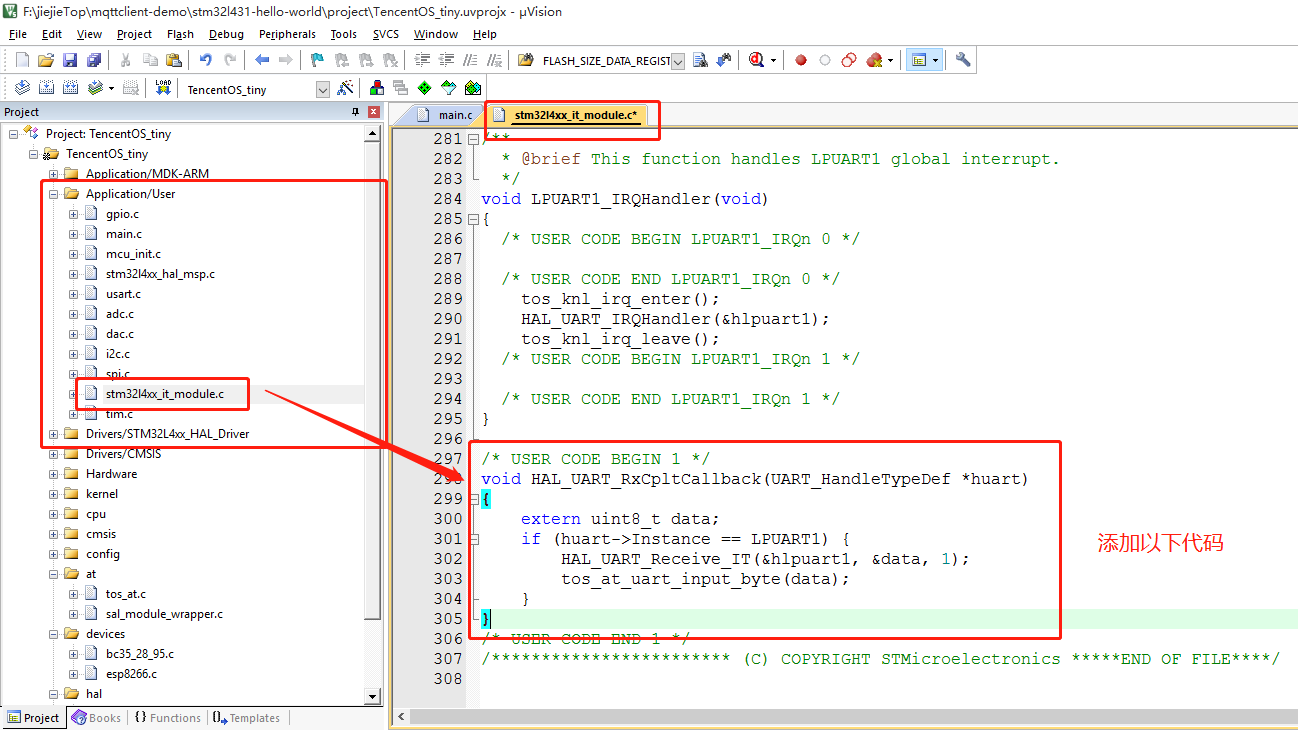Collapse the Application/User folder
Viewport: 1298px width, 732px height.
click(x=54, y=194)
